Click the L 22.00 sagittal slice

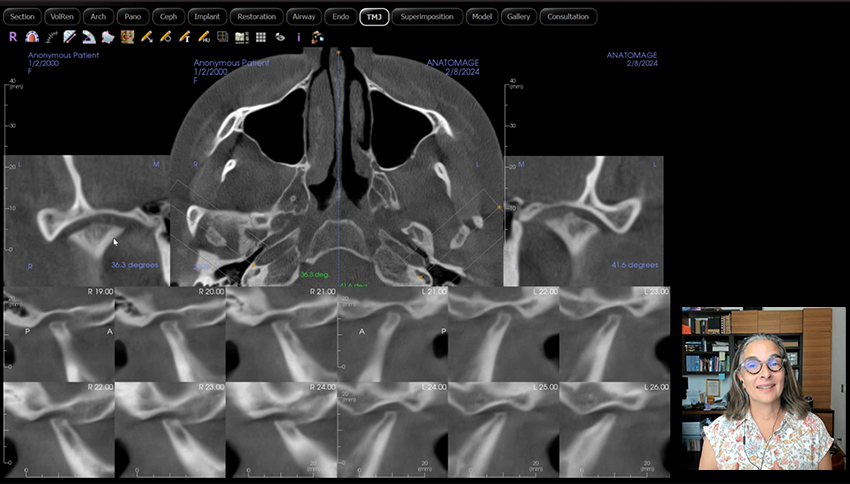tap(504, 334)
